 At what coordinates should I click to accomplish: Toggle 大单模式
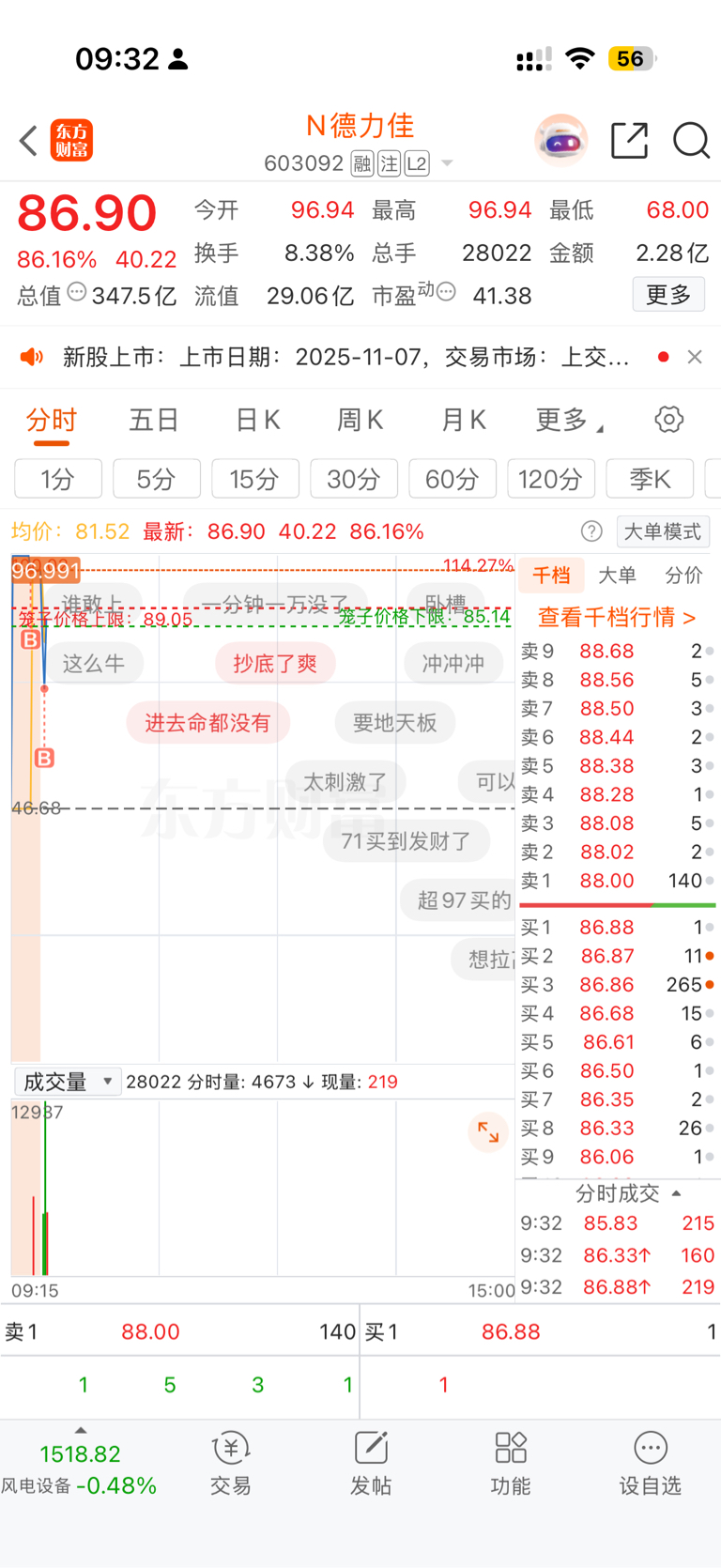[x=663, y=531]
